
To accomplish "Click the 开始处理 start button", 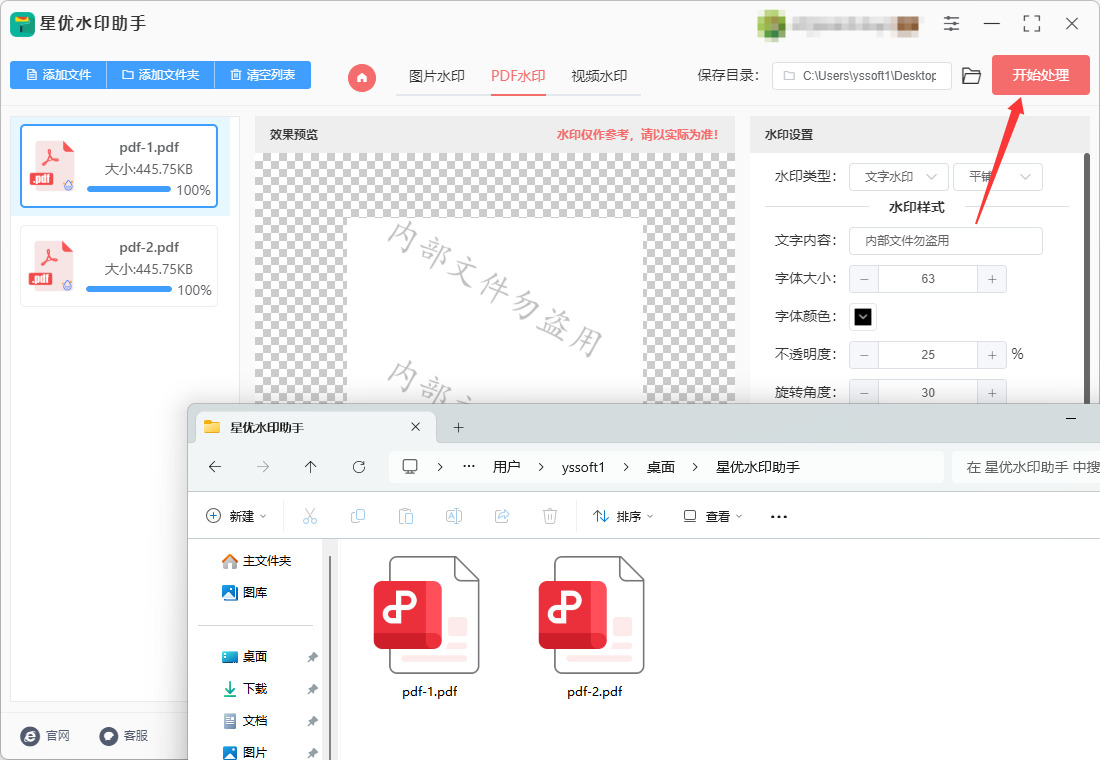I will point(1040,75).
